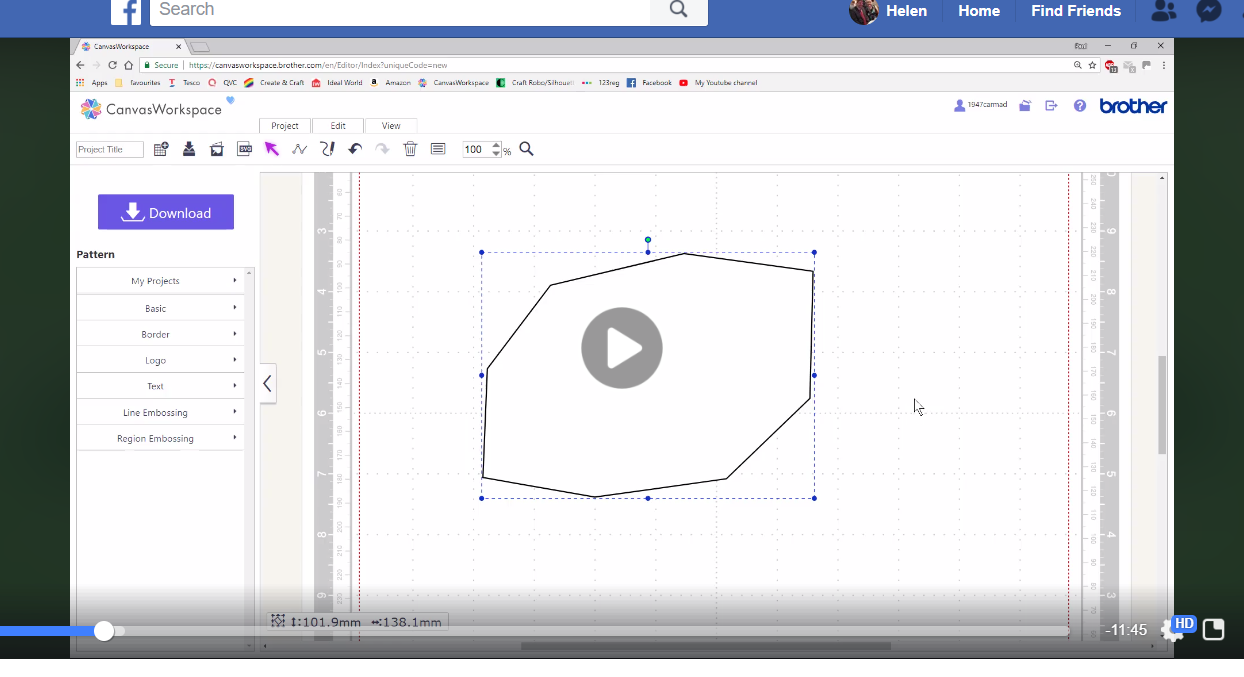Expand the Region Embossing category
This screenshot has height=677, width=1244.
[160, 438]
